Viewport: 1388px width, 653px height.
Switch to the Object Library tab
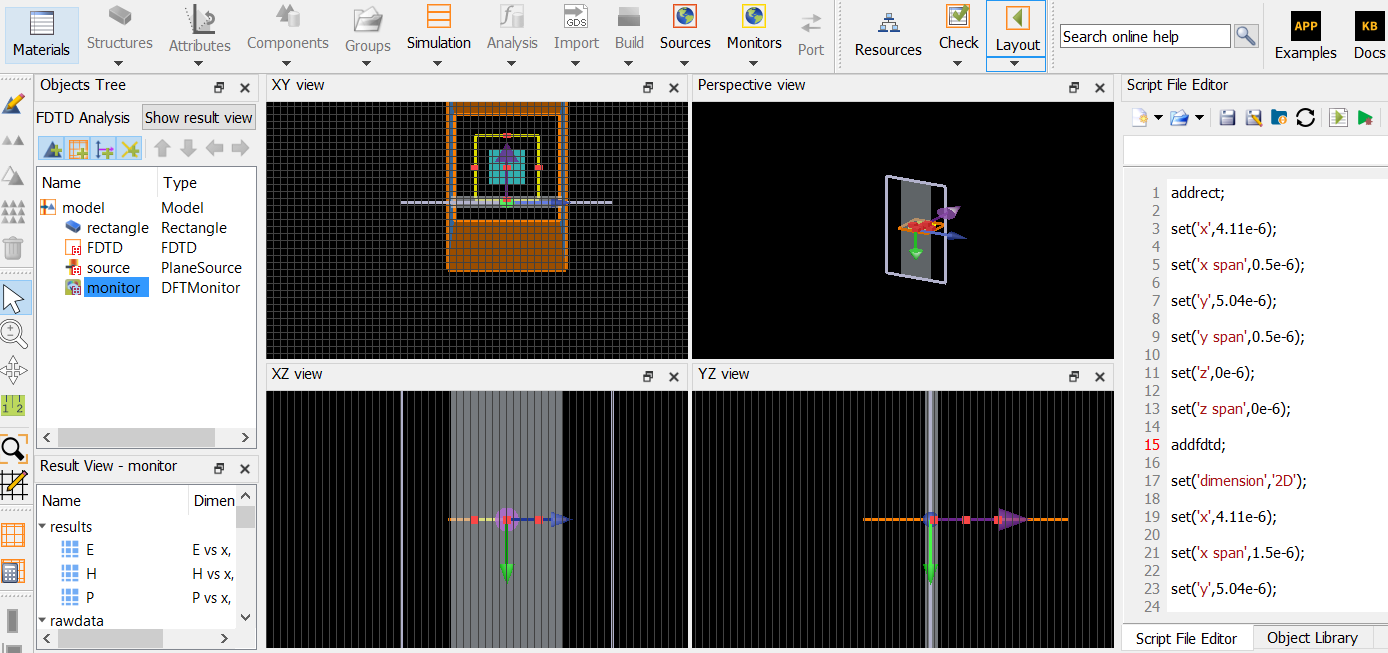click(1312, 638)
